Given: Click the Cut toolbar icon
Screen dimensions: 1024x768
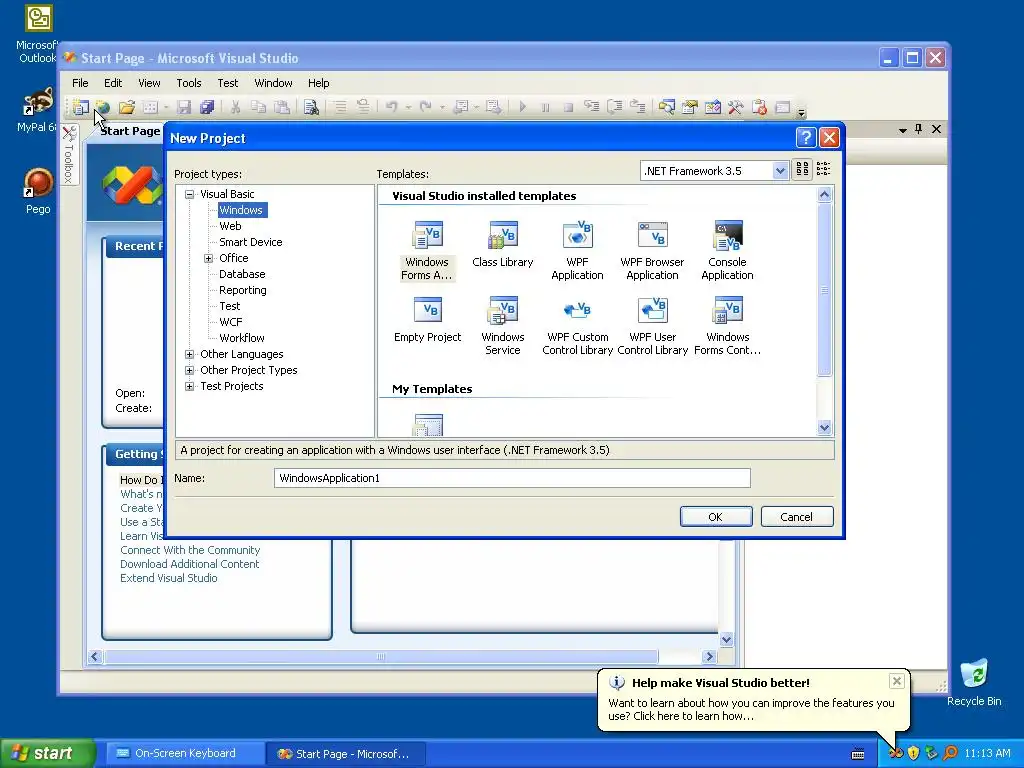Looking at the screenshot, I should [x=236, y=107].
